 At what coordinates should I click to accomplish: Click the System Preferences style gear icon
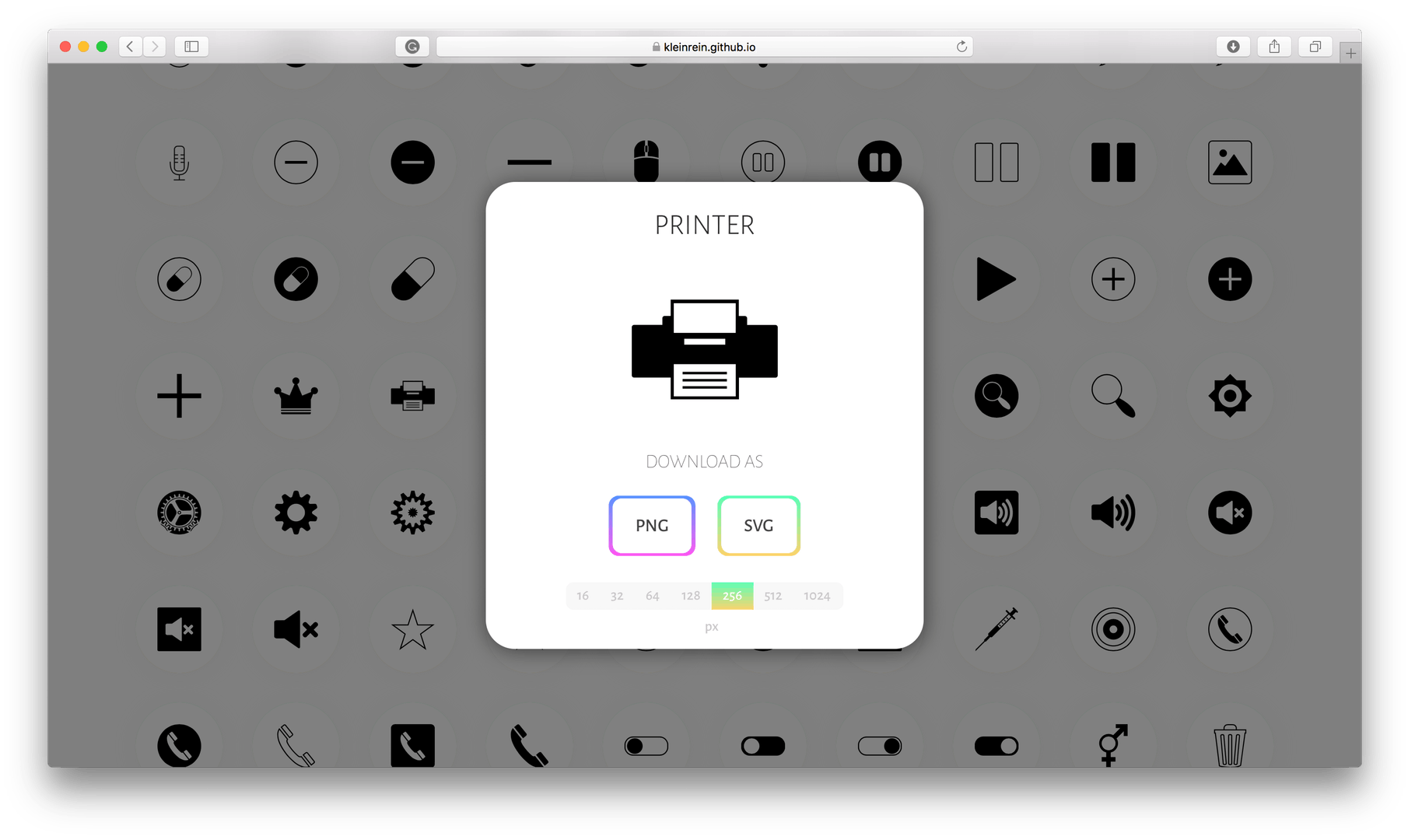click(x=180, y=513)
